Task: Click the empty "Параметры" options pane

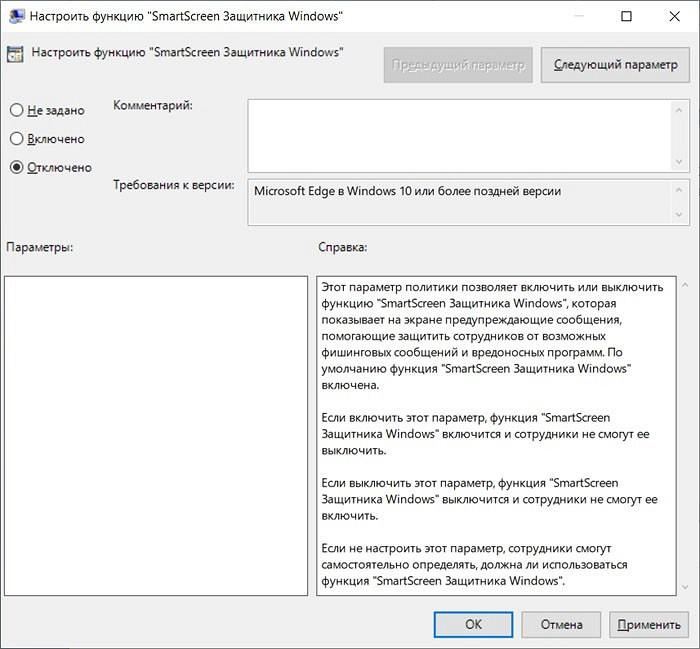Action: (156, 436)
